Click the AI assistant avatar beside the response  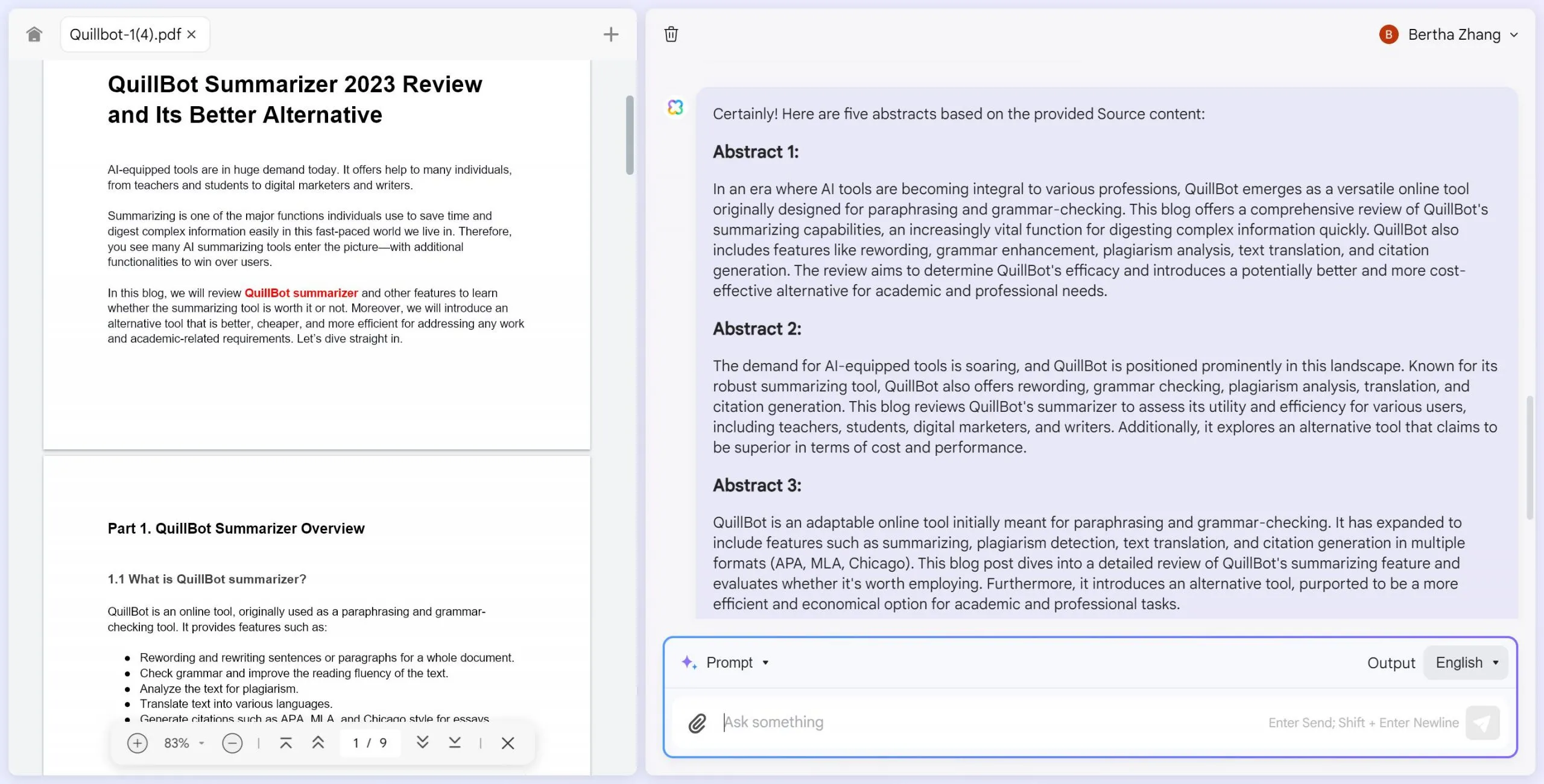pyautogui.click(x=675, y=107)
